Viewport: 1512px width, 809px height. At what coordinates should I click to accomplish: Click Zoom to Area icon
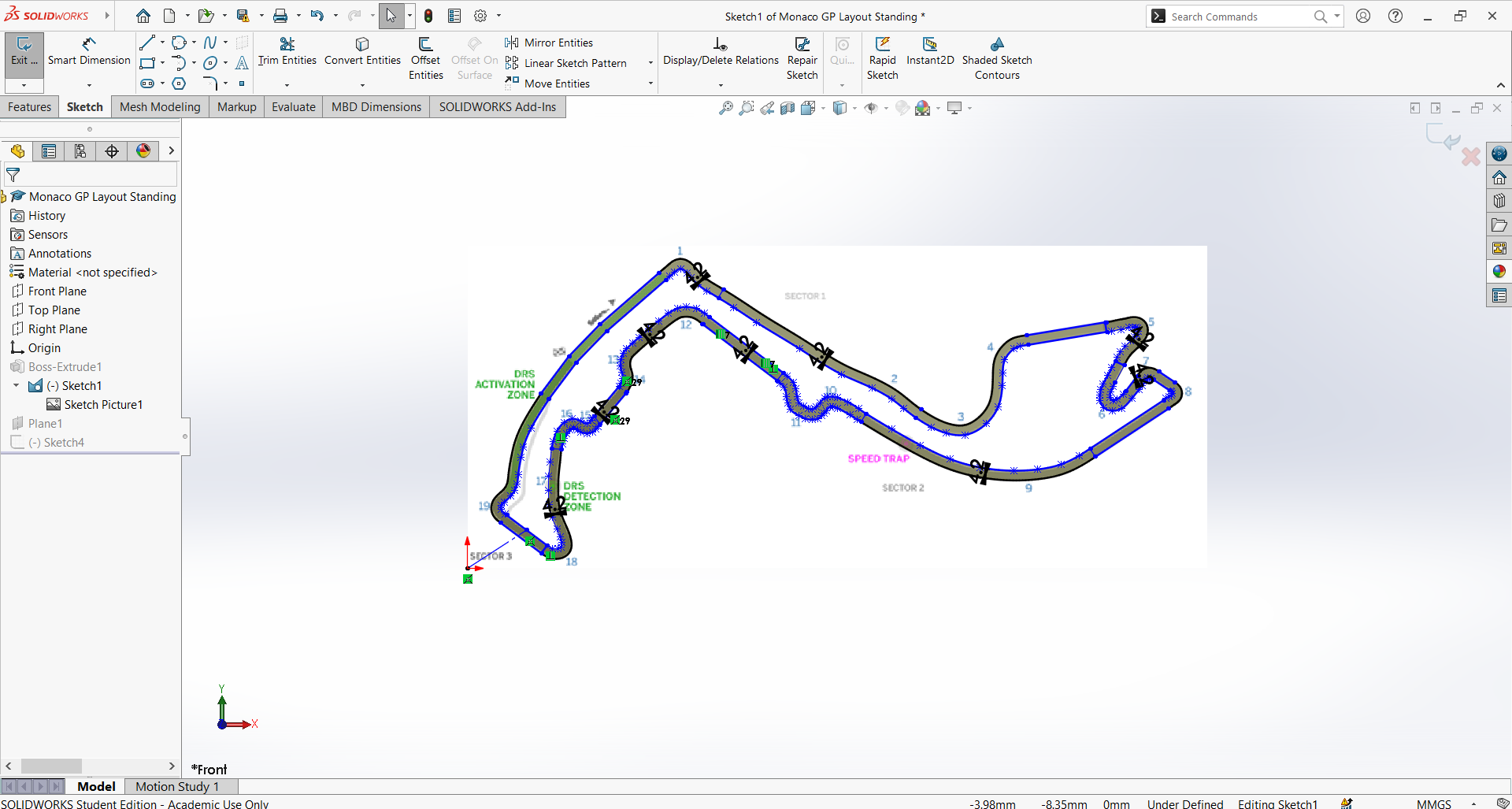[x=747, y=108]
